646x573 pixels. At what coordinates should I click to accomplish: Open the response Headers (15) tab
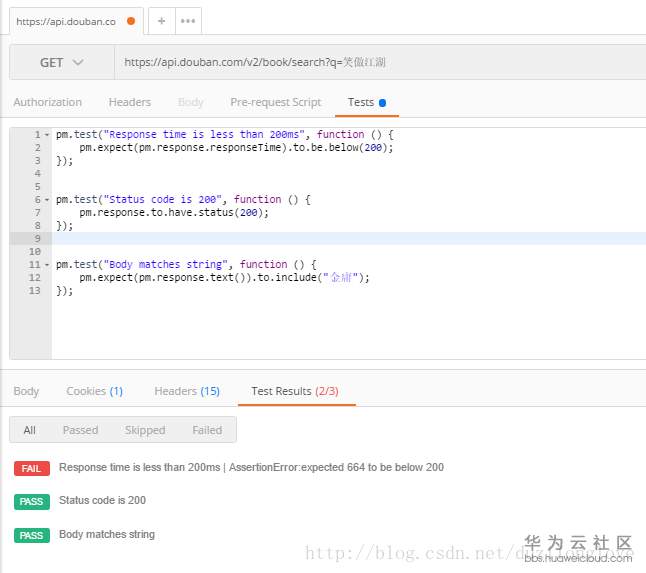187,391
